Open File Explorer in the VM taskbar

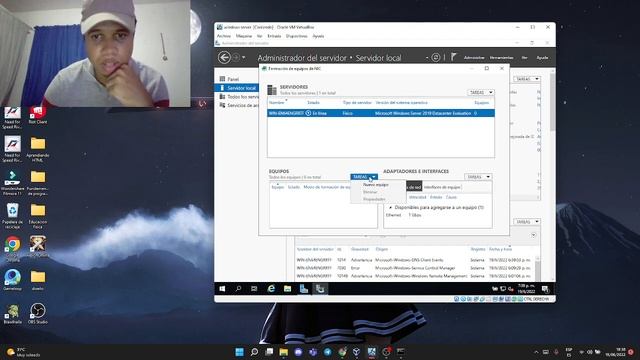click(x=287, y=289)
